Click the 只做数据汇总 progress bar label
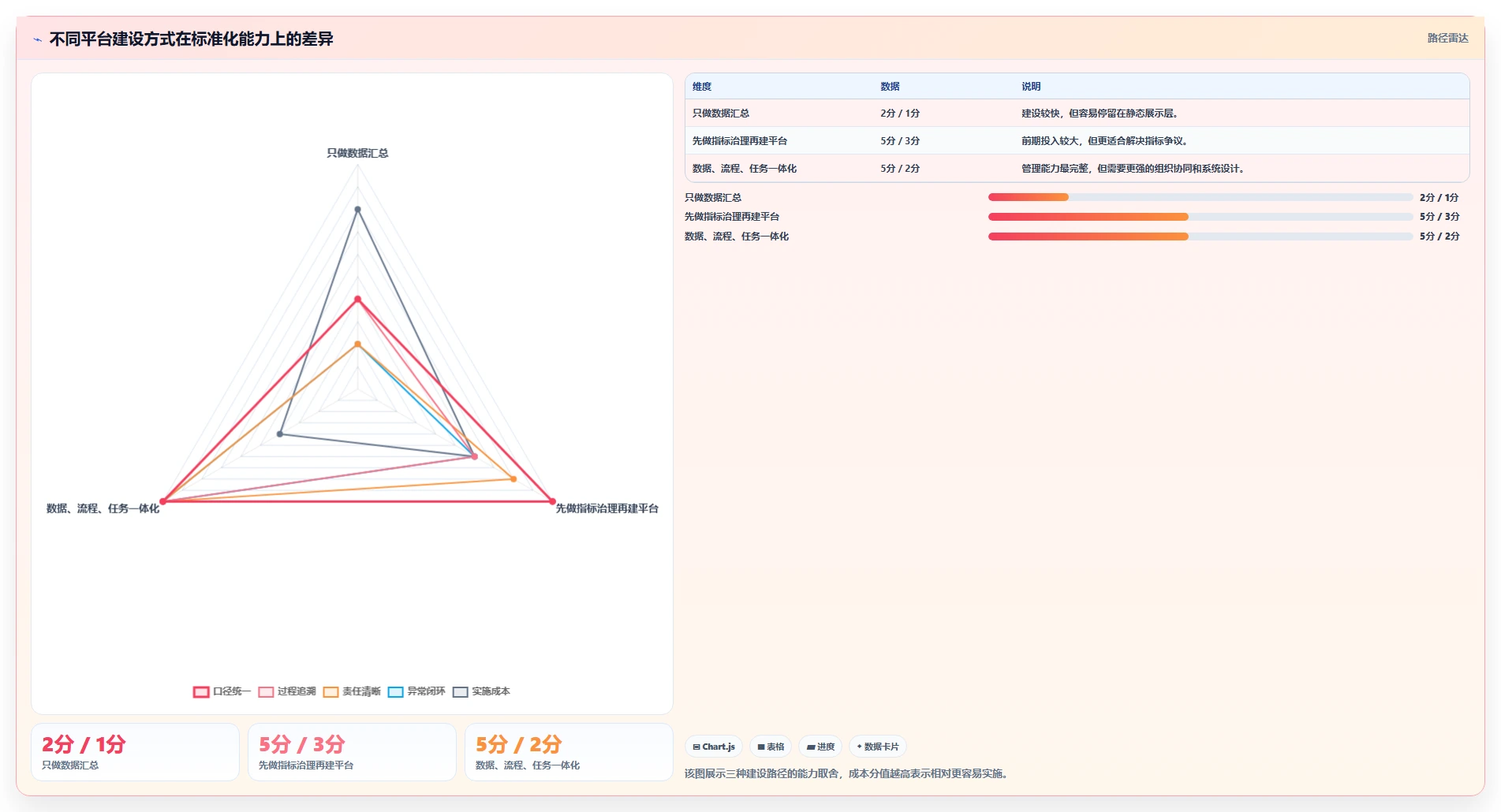Viewport: 1501px width, 812px height. point(713,198)
